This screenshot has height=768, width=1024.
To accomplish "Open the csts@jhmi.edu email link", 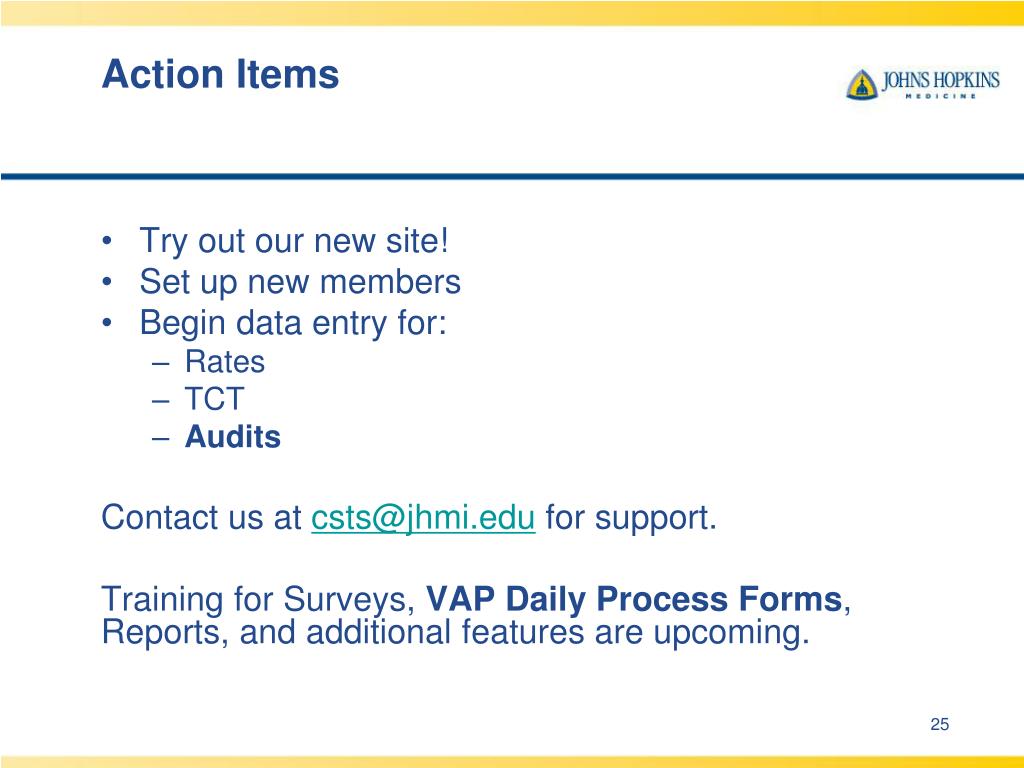I will 423,517.
